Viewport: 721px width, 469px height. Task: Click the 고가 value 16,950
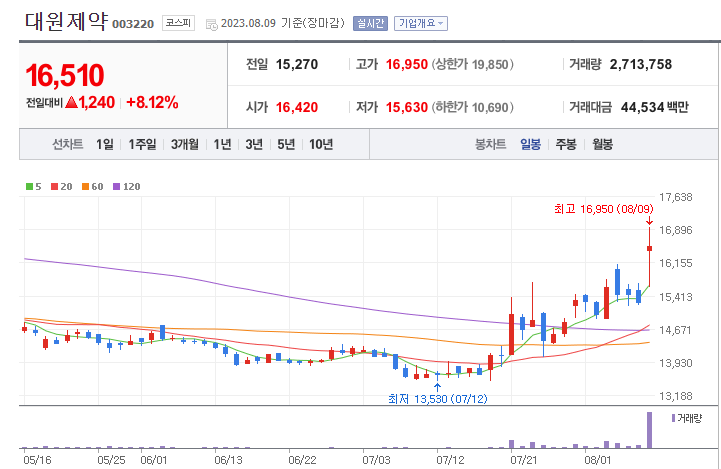[406, 64]
